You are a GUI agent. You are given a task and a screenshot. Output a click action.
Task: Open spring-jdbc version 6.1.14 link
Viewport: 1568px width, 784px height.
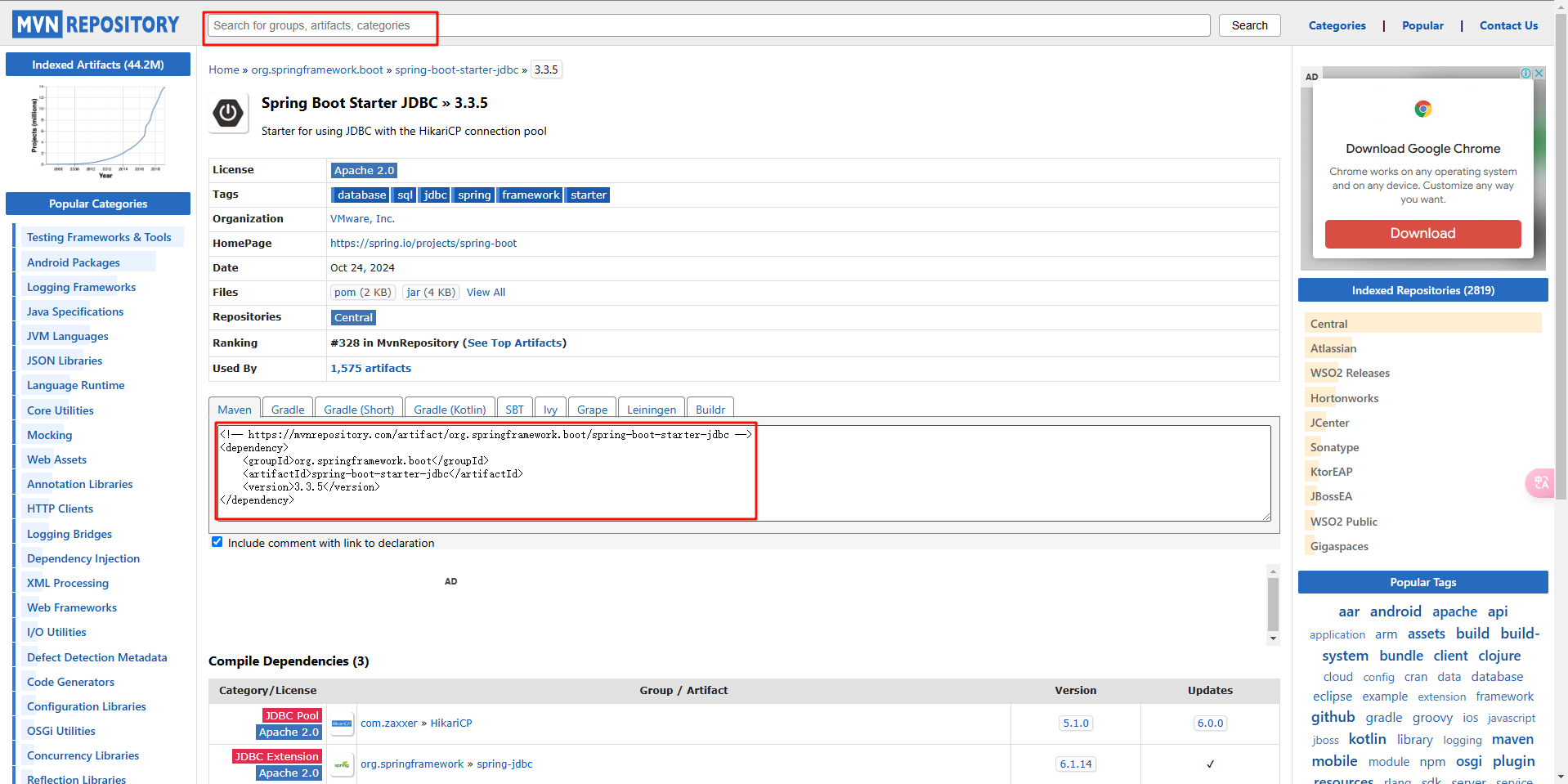pyautogui.click(x=1076, y=764)
